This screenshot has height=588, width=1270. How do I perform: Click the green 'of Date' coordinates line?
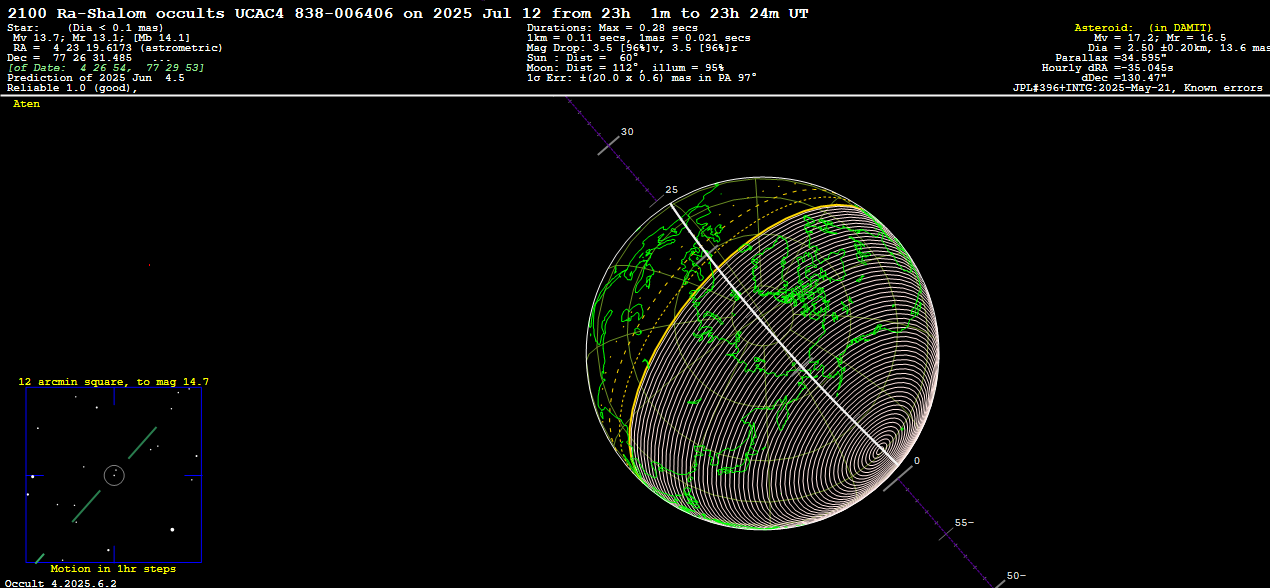click(105, 67)
